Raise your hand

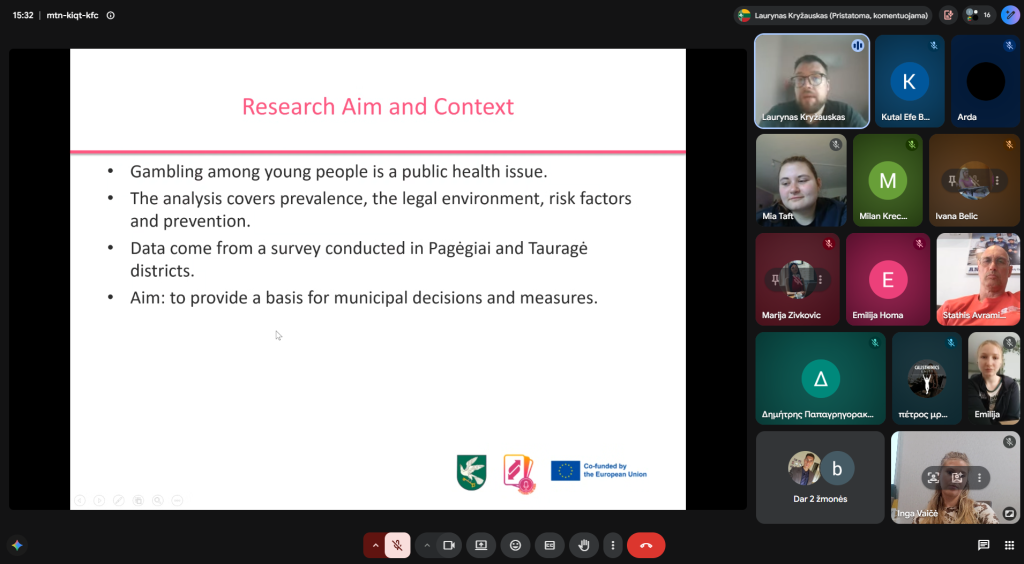tap(584, 545)
